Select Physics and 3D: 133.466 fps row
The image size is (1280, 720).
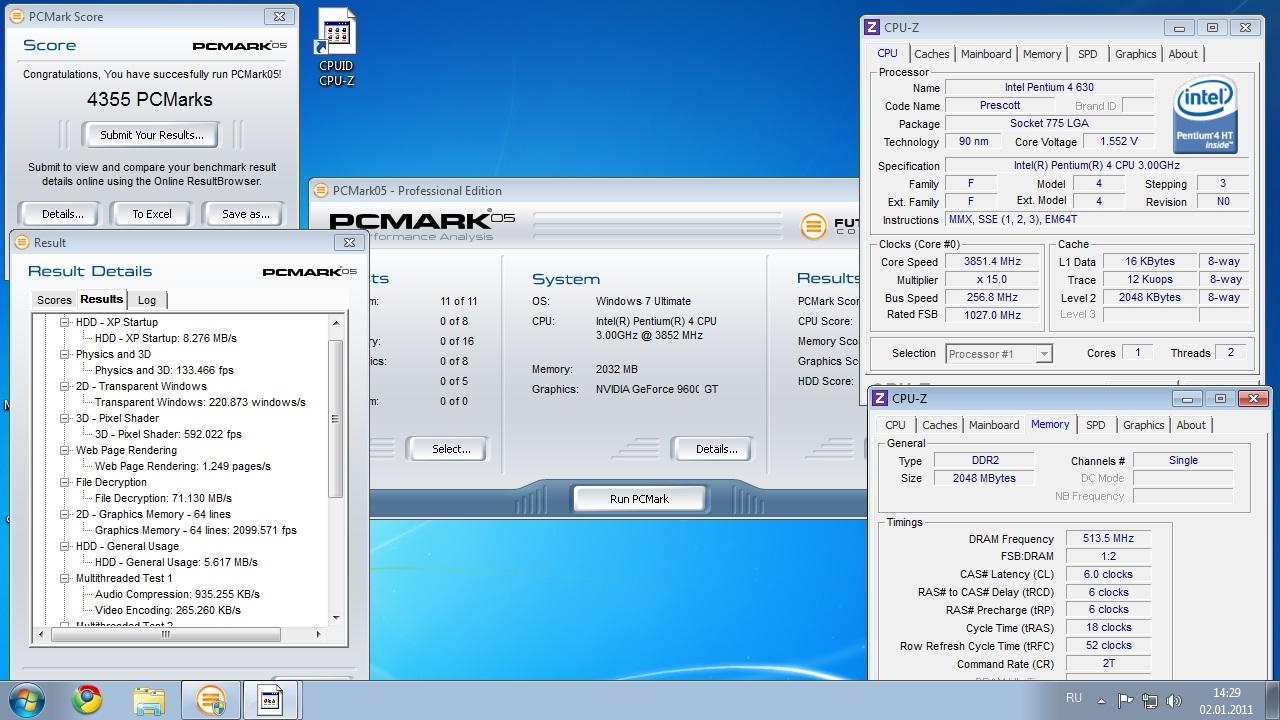click(164, 370)
